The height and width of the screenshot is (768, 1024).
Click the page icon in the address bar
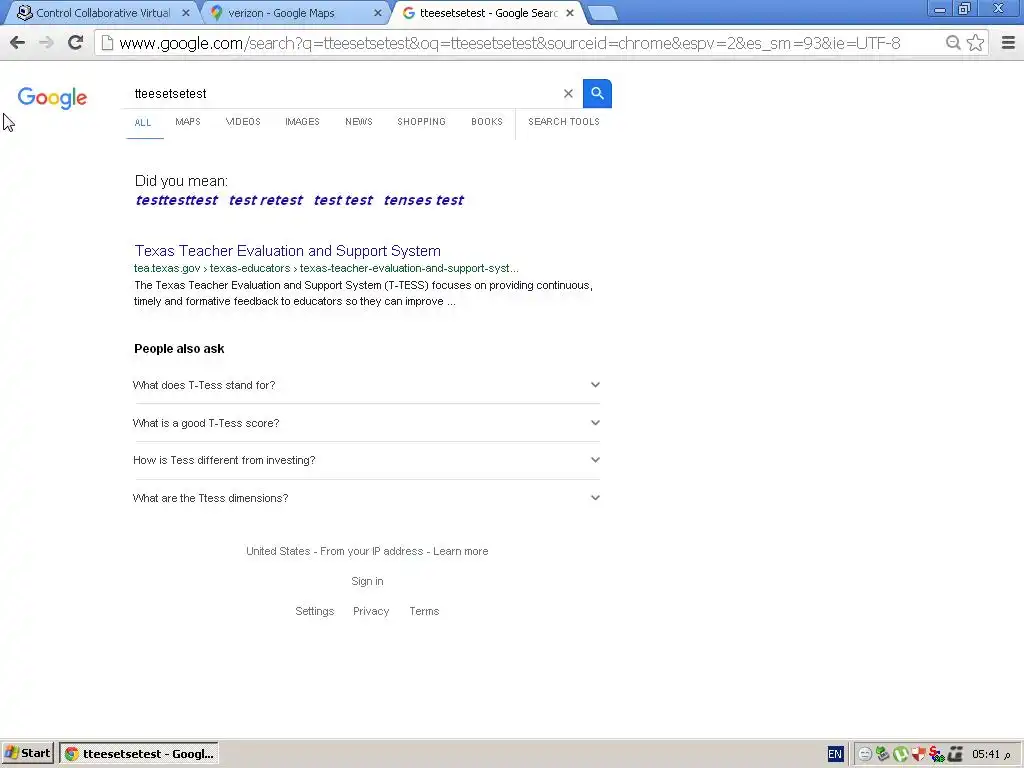tap(107, 43)
